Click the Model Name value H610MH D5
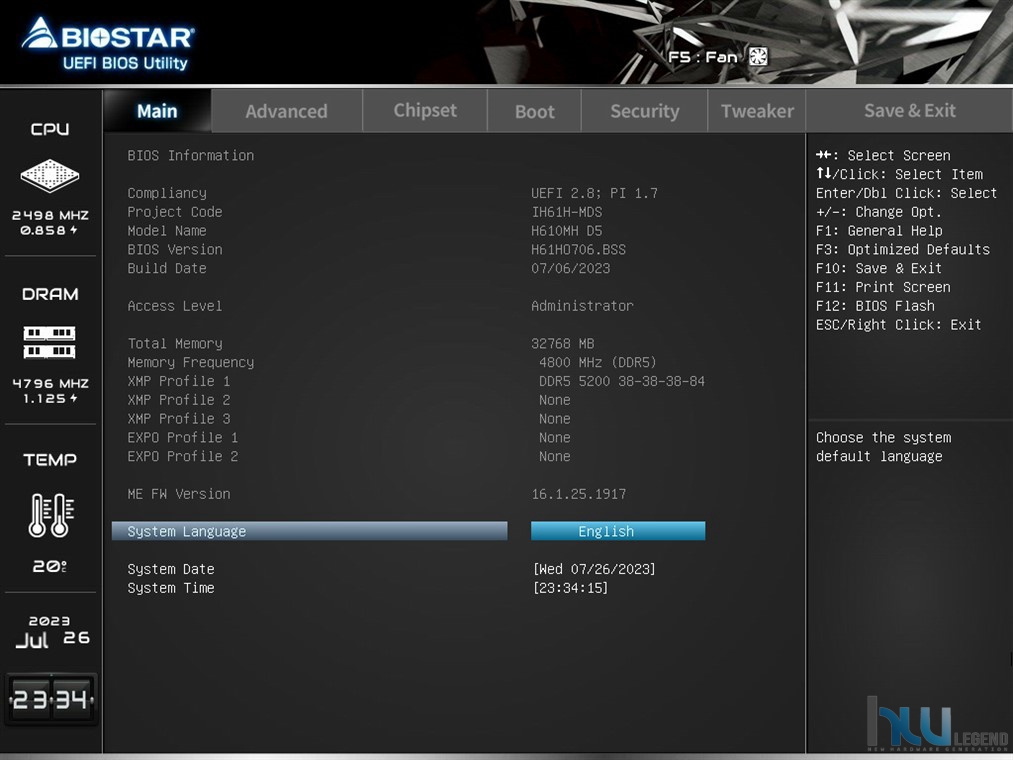 [567, 230]
